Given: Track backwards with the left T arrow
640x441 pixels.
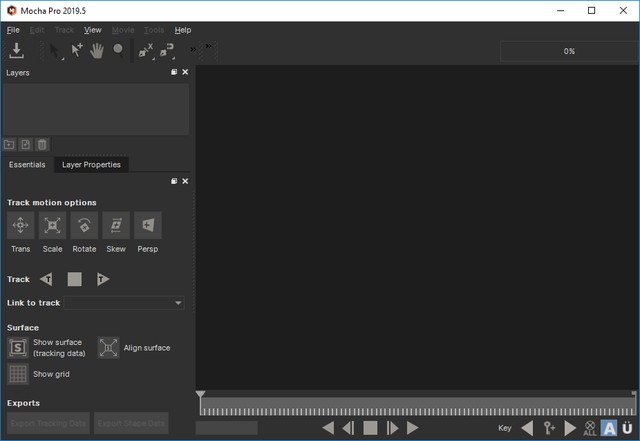Looking at the screenshot, I should click(46, 280).
